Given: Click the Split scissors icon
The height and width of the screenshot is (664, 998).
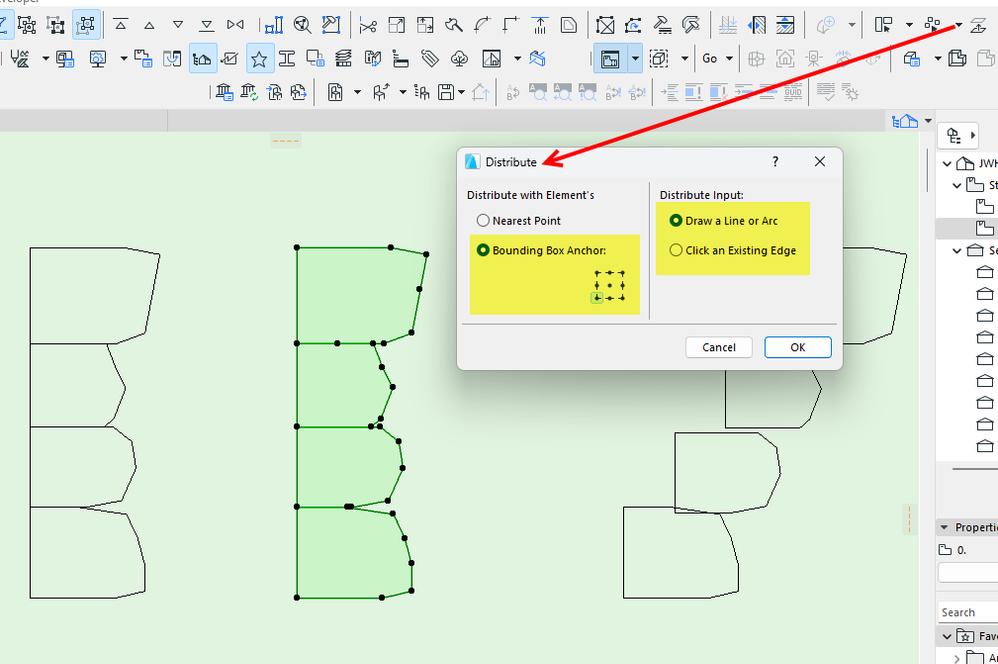Looking at the screenshot, I should (x=367, y=25).
